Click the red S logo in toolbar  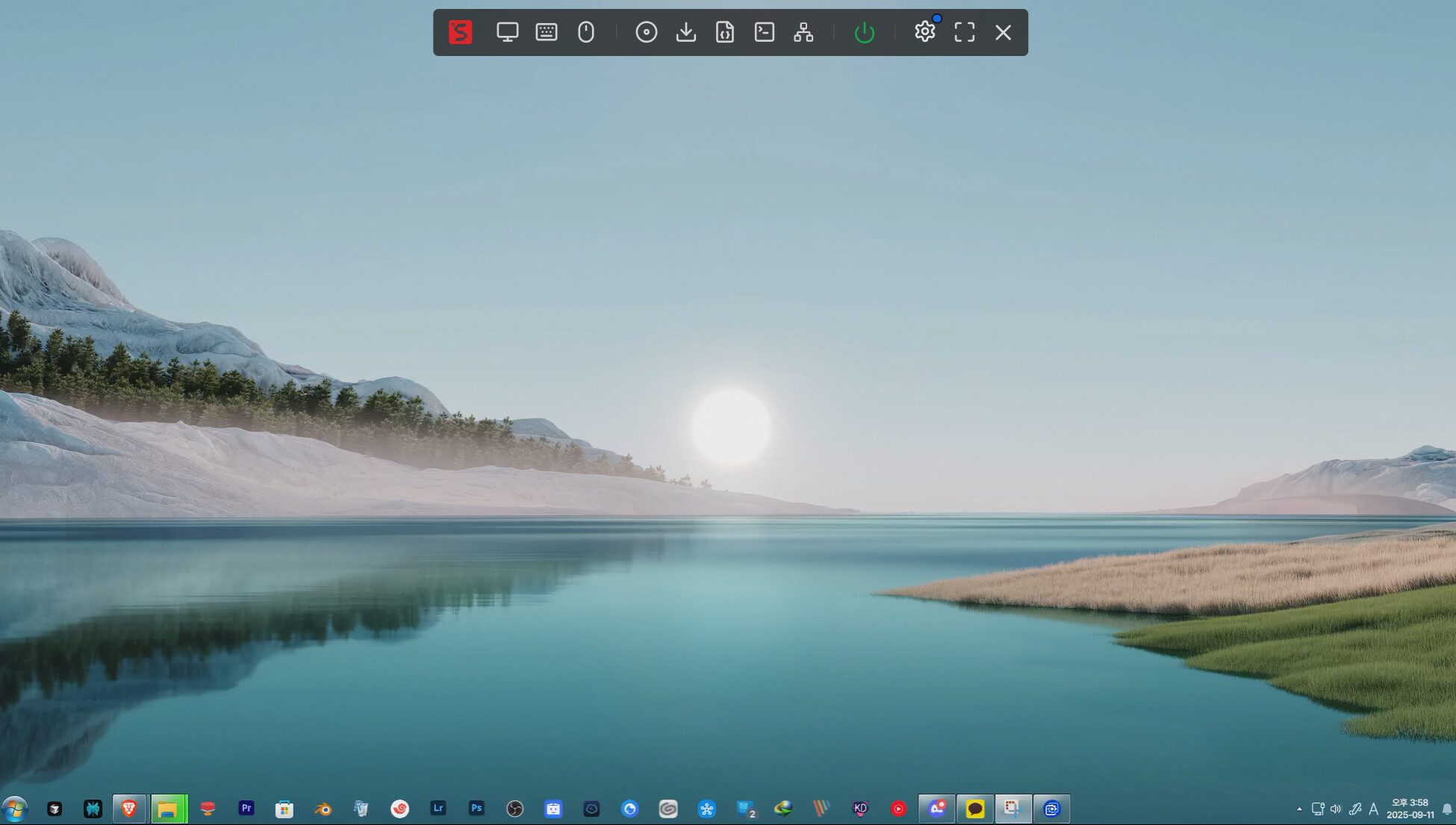pos(461,32)
